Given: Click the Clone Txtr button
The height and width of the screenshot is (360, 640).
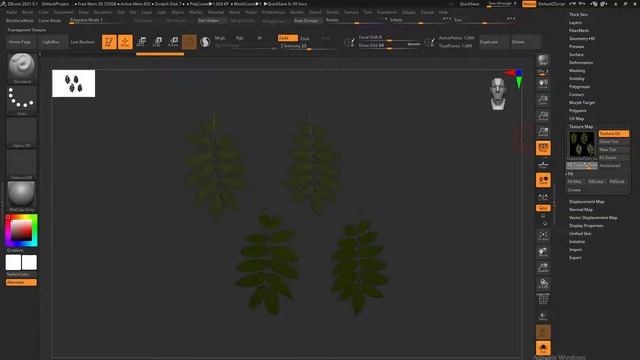Looking at the screenshot, I should tap(613, 142).
